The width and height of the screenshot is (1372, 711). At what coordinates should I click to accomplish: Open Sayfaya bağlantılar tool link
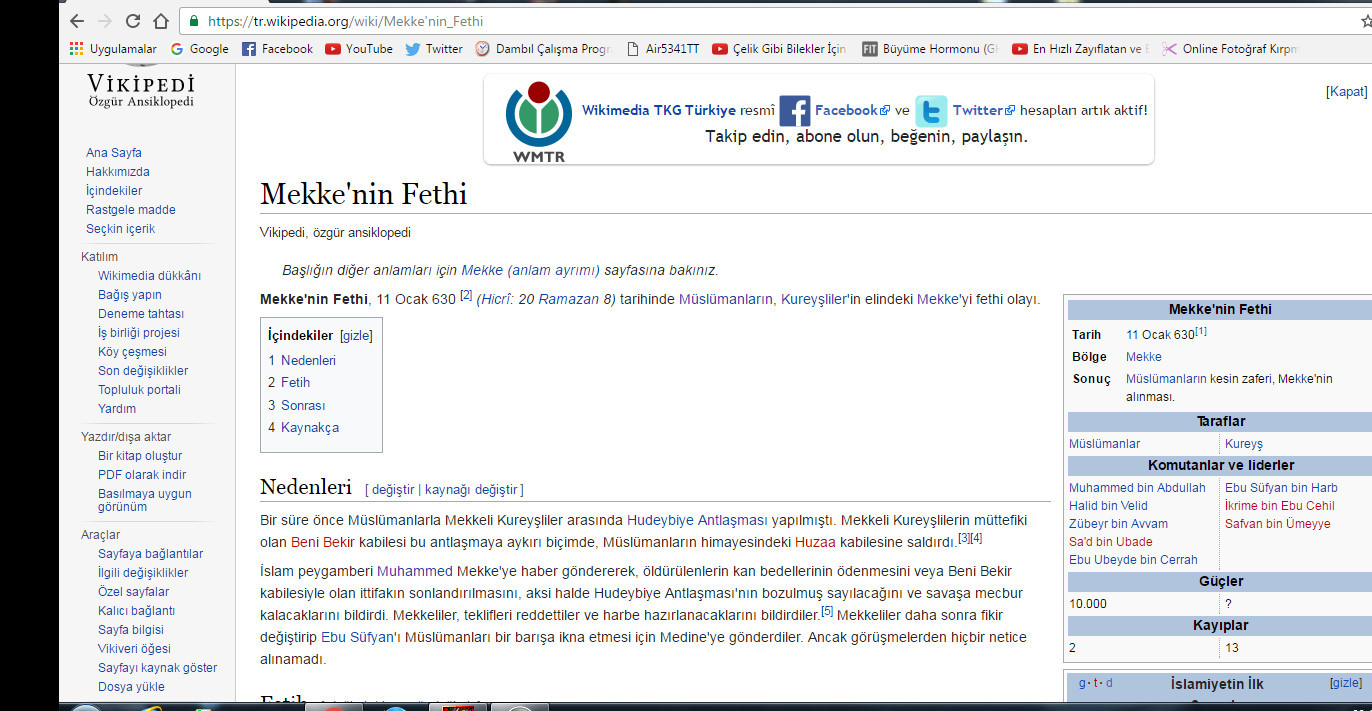(x=150, y=554)
